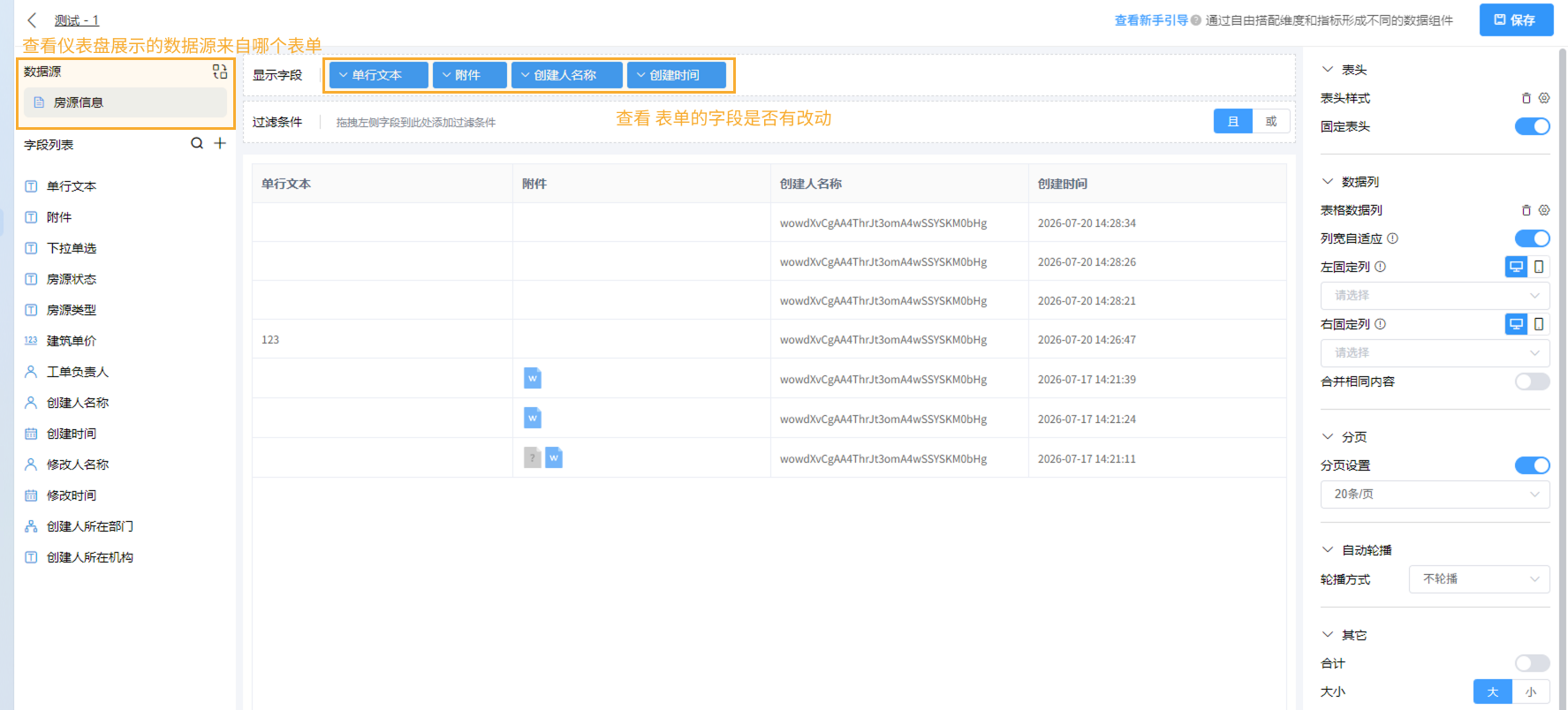Select the desktop icon for 左固定列
Viewport: 1568px width, 710px height.
click(x=1516, y=267)
